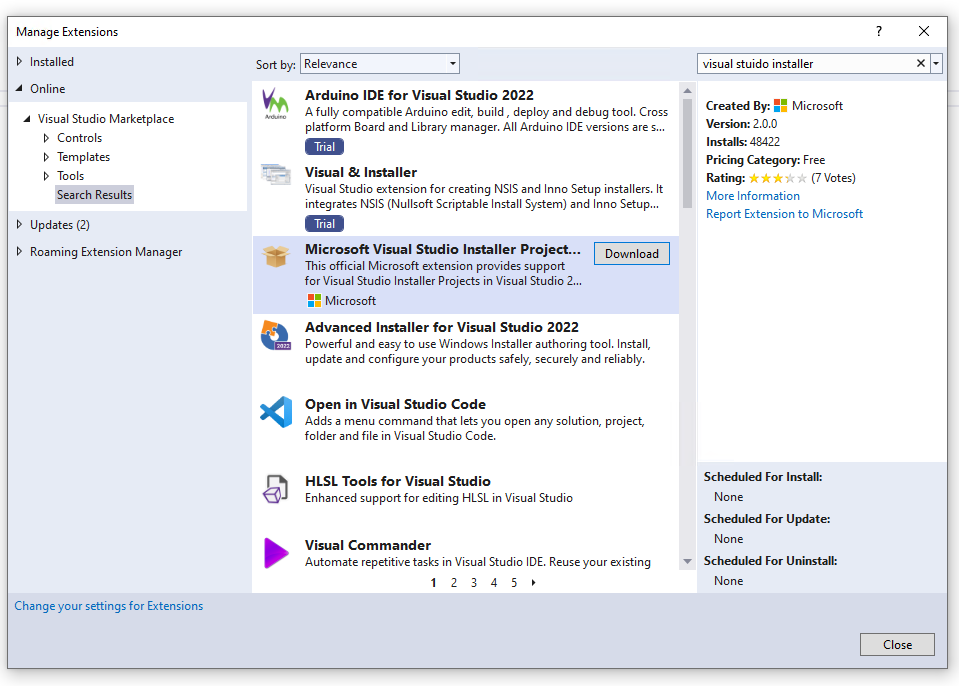Image resolution: width=959 pixels, height=686 pixels.
Task: Select Search Results in the tree
Action: pos(94,195)
